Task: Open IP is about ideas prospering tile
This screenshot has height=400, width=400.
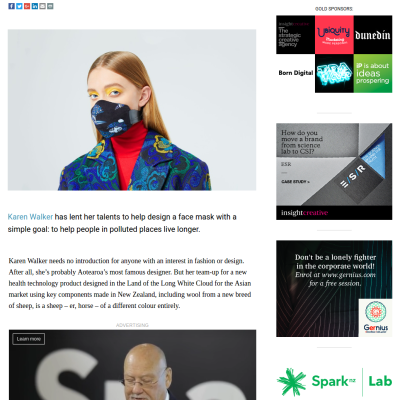Action: [373, 73]
